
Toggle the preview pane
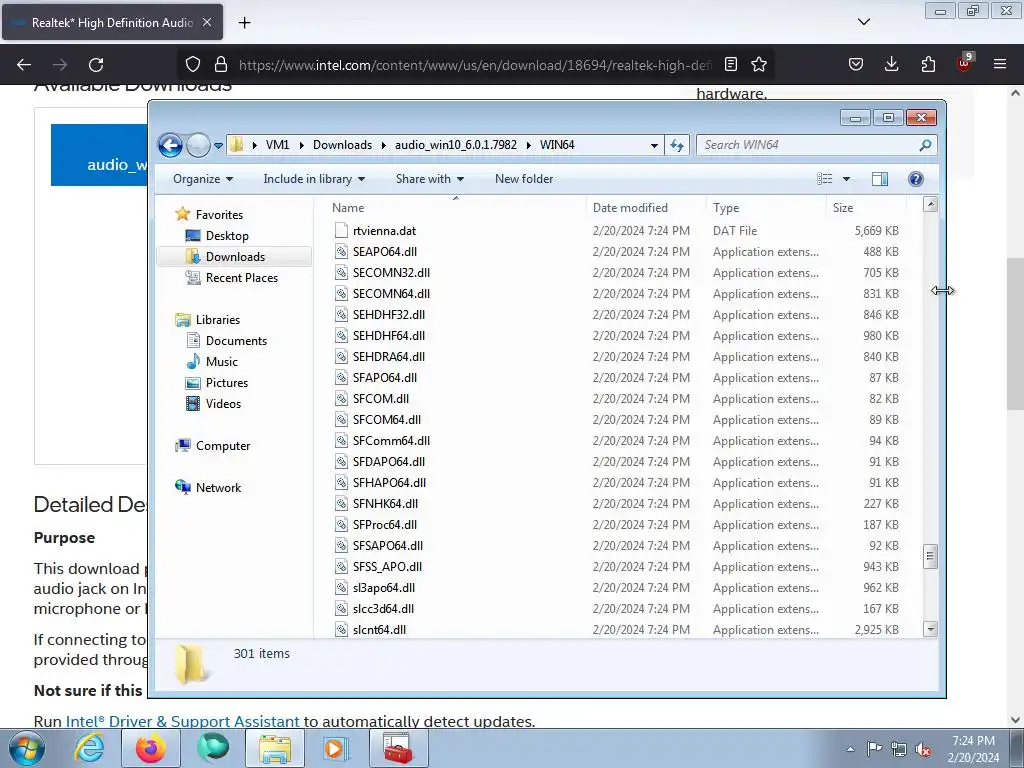coord(880,179)
